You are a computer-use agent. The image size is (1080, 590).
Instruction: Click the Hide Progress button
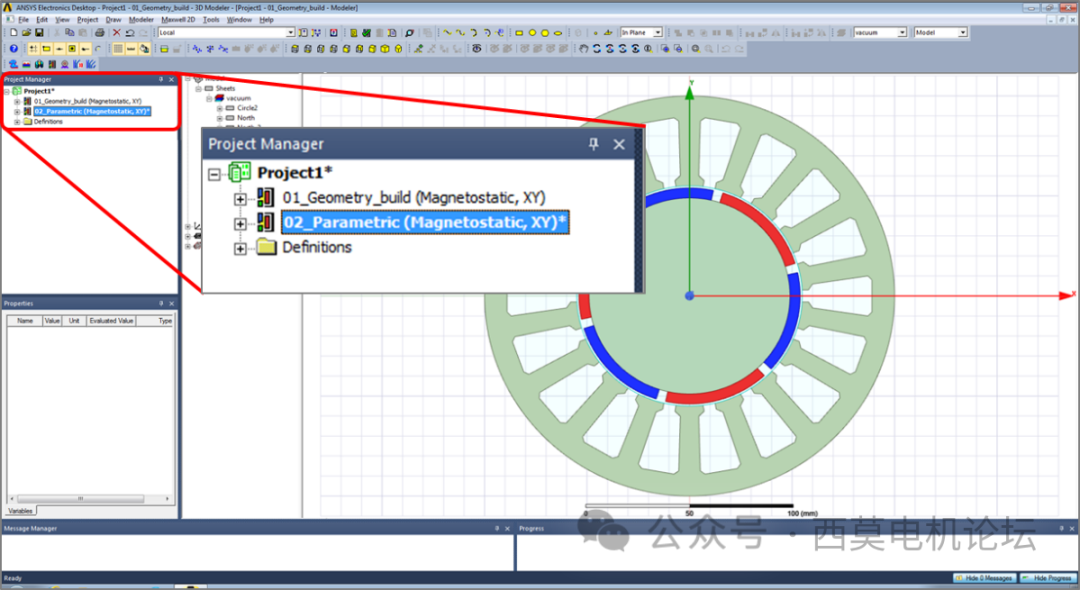coord(1051,578)
